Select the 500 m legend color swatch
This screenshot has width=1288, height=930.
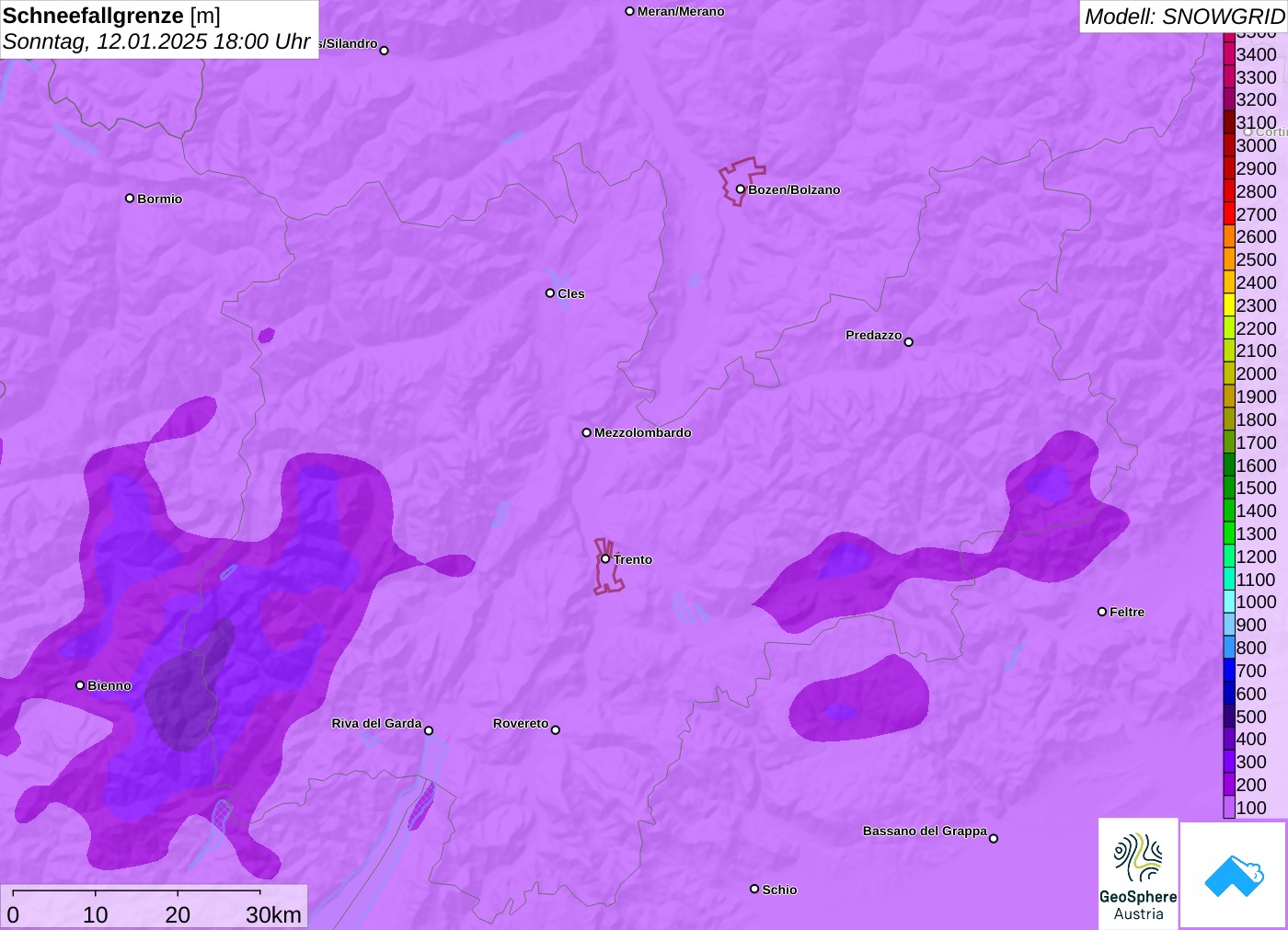pos(1229,717)
